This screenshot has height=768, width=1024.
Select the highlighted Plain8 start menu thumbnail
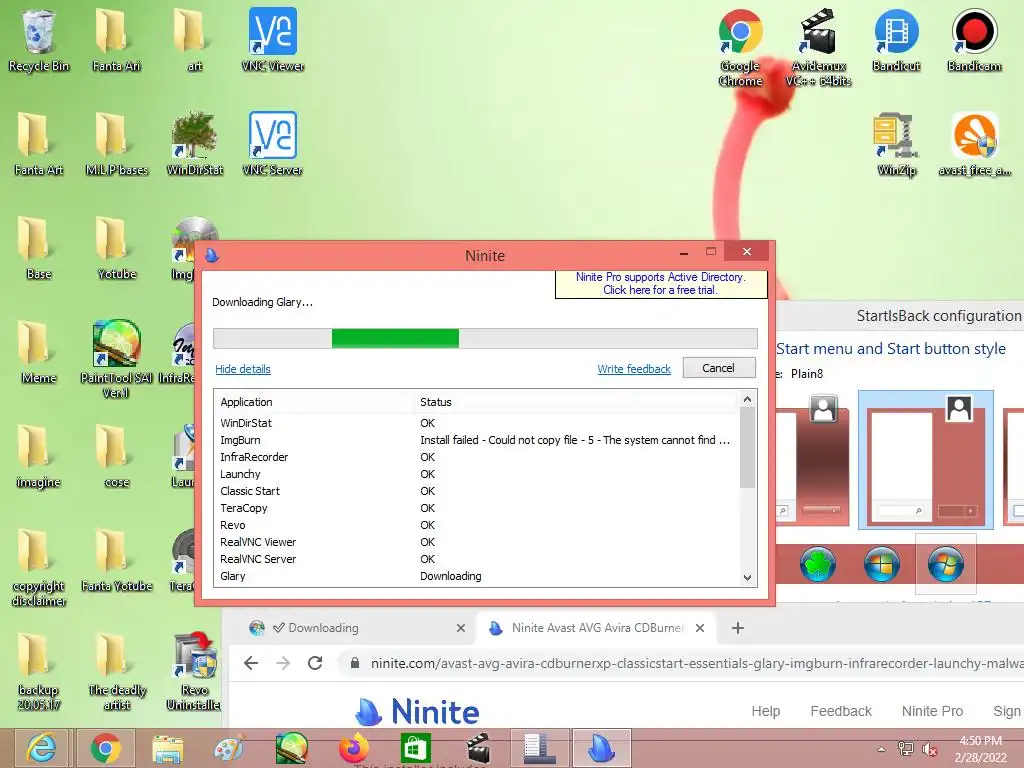click(926, 460)
